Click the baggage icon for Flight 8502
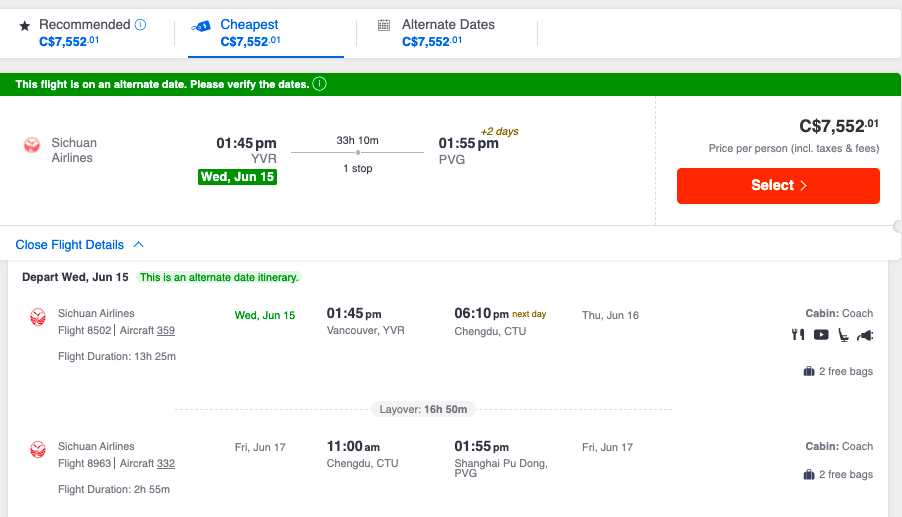This screenshot has width=902, height=517. click(809, 372)
